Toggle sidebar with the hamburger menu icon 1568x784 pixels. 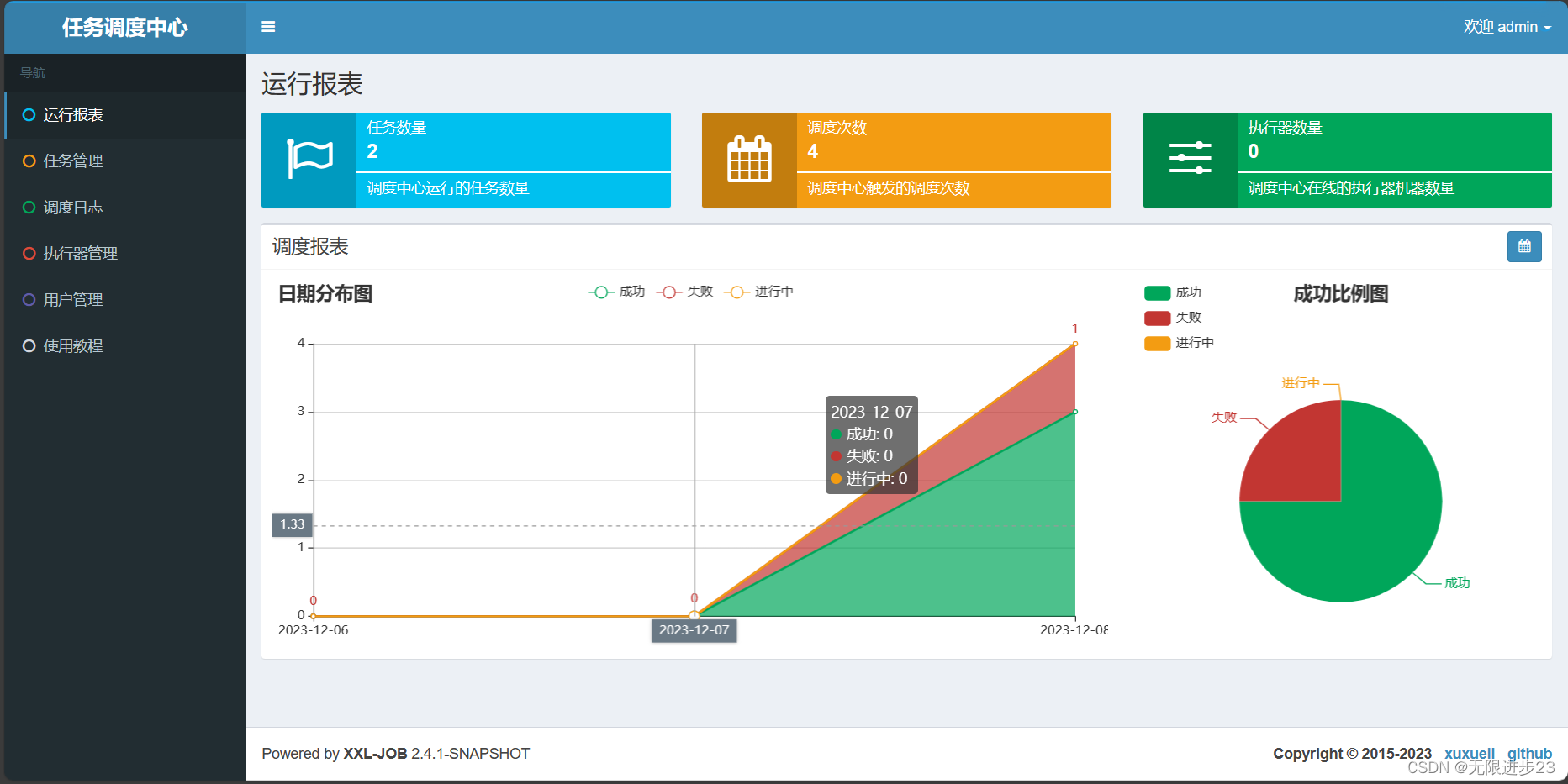pos(268,27)
